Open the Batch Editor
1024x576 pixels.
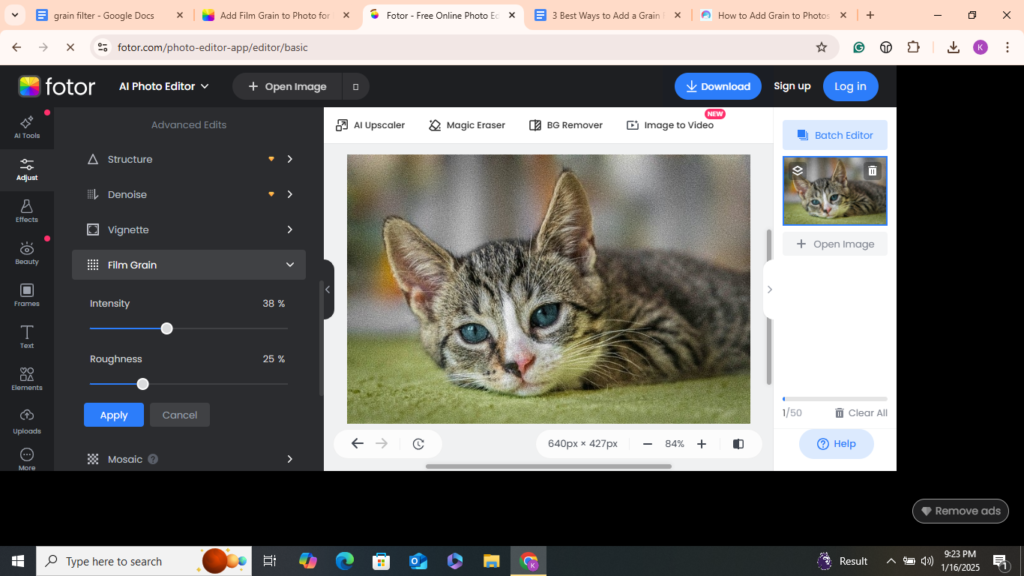[835, 134]
